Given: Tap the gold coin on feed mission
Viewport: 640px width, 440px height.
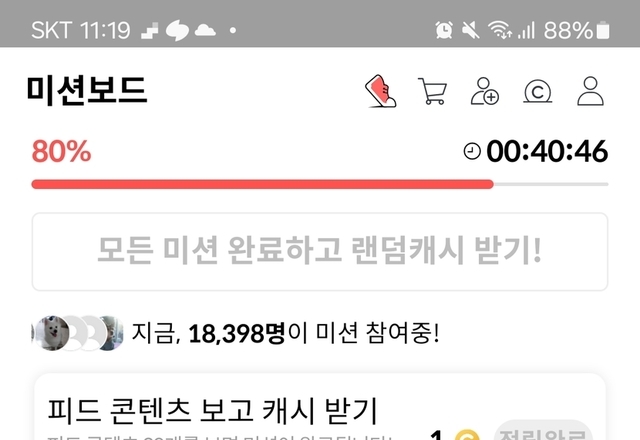Looking at the screenshot, I should [467, 435].
